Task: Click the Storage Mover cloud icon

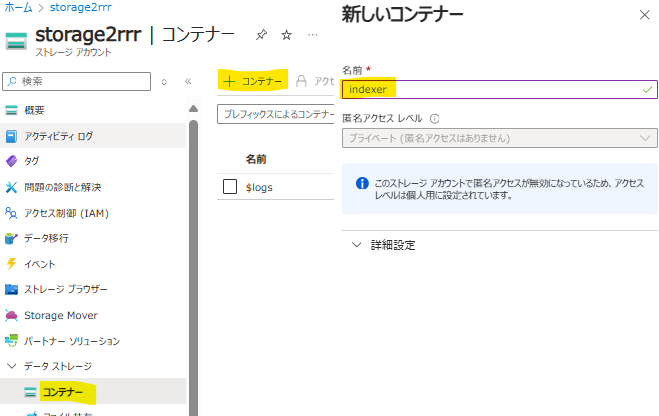Action: (x=11, y=315)
